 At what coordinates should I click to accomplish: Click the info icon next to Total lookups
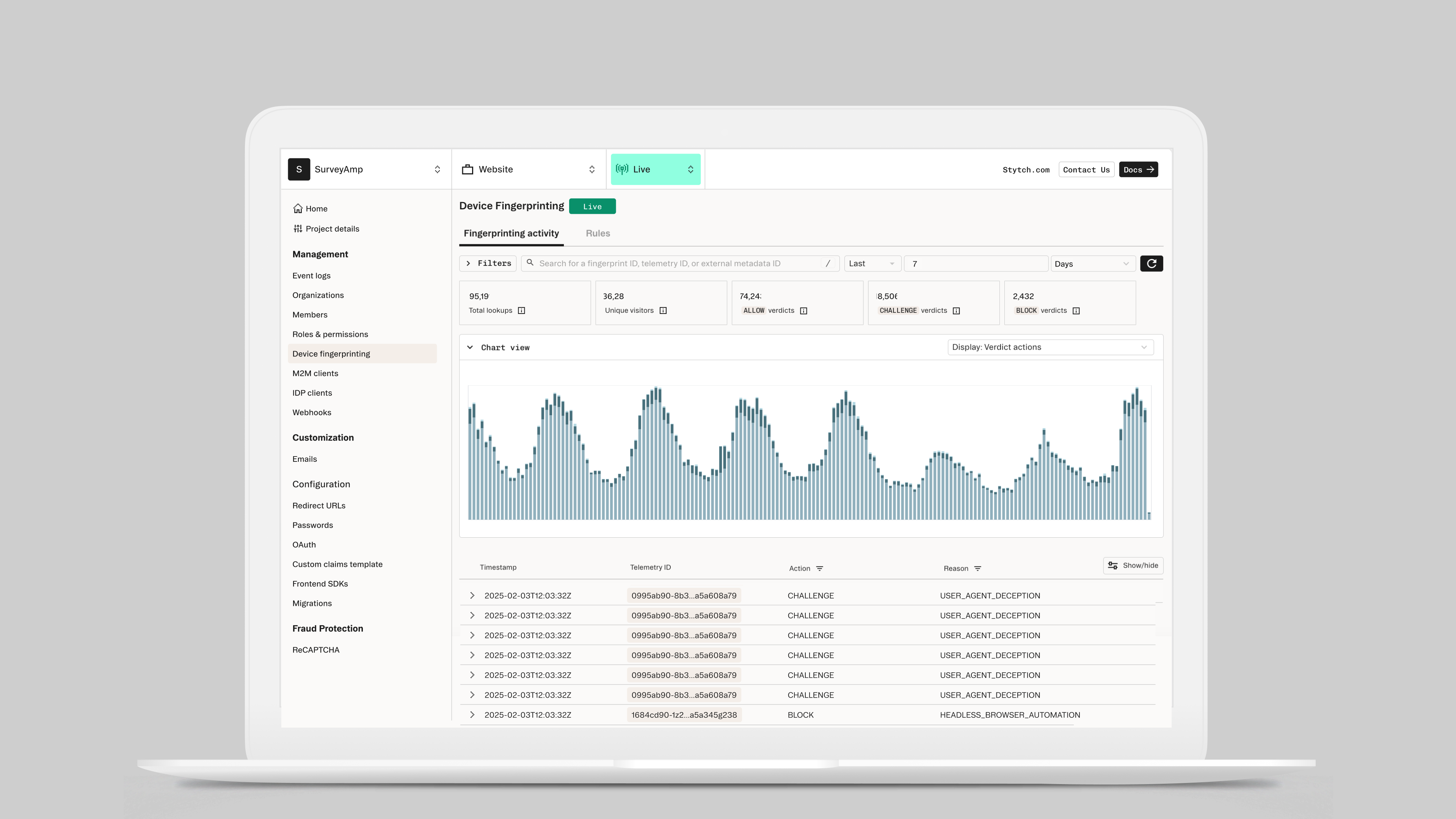tap(522, 310)
